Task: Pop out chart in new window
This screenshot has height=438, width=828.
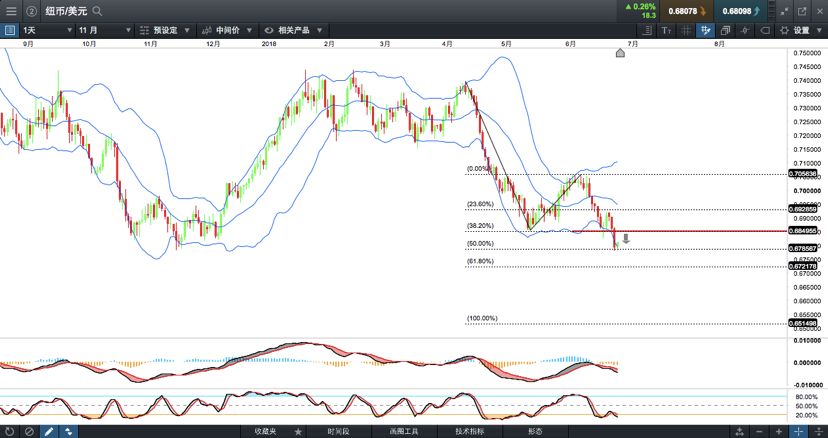Action: pyautogui.click(x=803, y=11)
